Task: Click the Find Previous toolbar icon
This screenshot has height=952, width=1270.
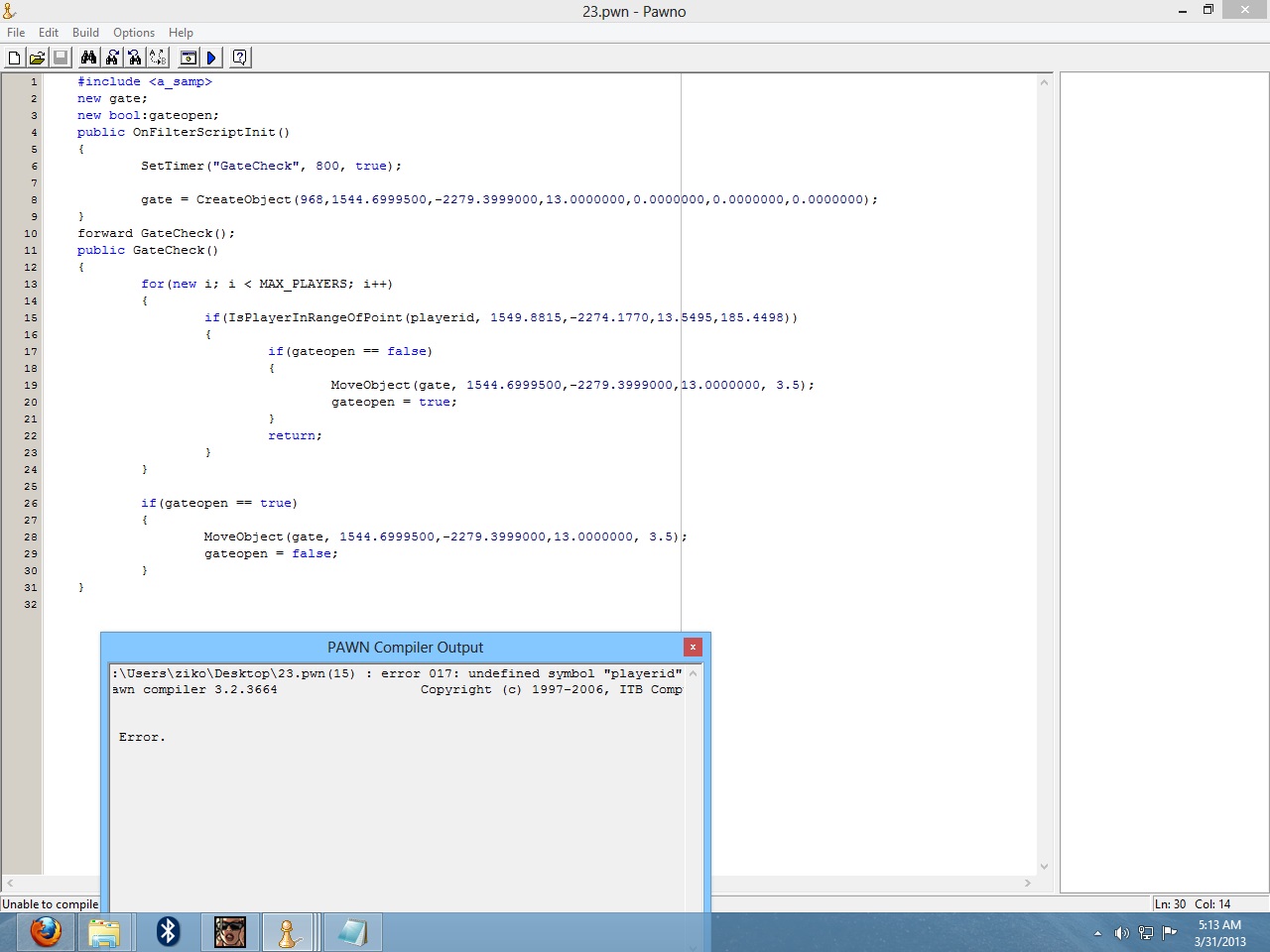Action: coord(135,58)
